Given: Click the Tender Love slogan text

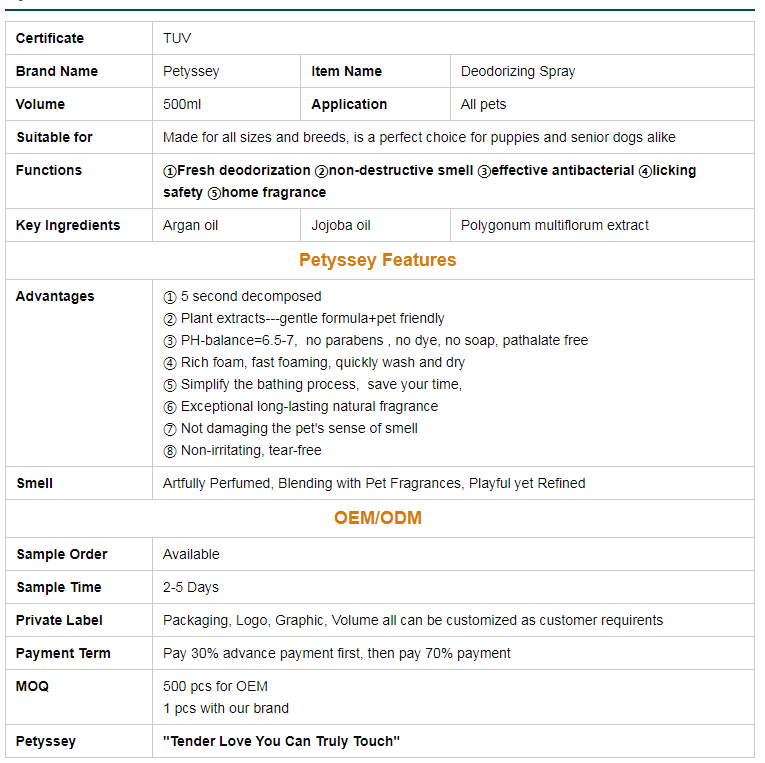Looking at the screenshot, I should [x=281, y=741].
